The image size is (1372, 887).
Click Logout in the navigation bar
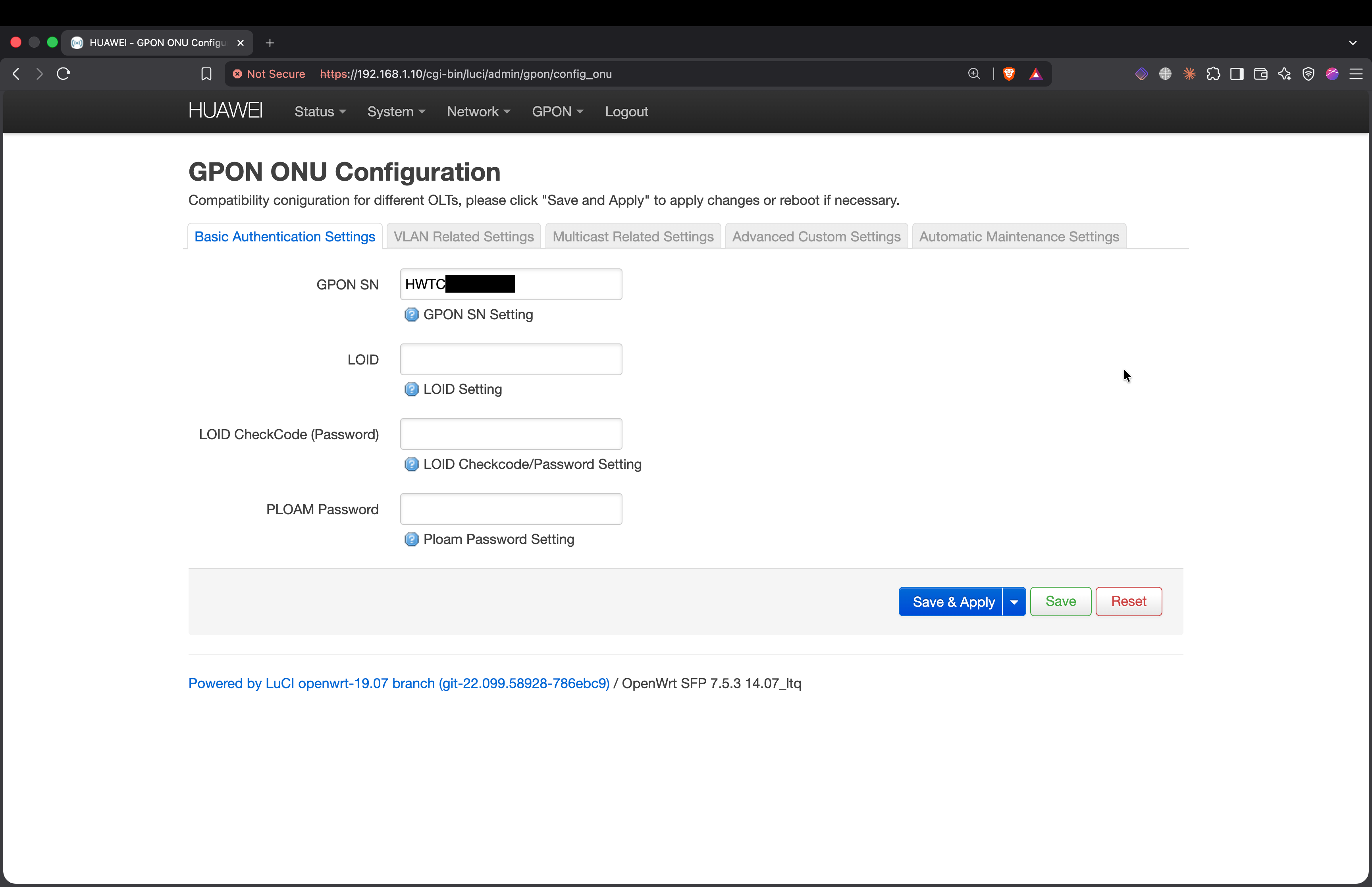(x=626, y=112)
